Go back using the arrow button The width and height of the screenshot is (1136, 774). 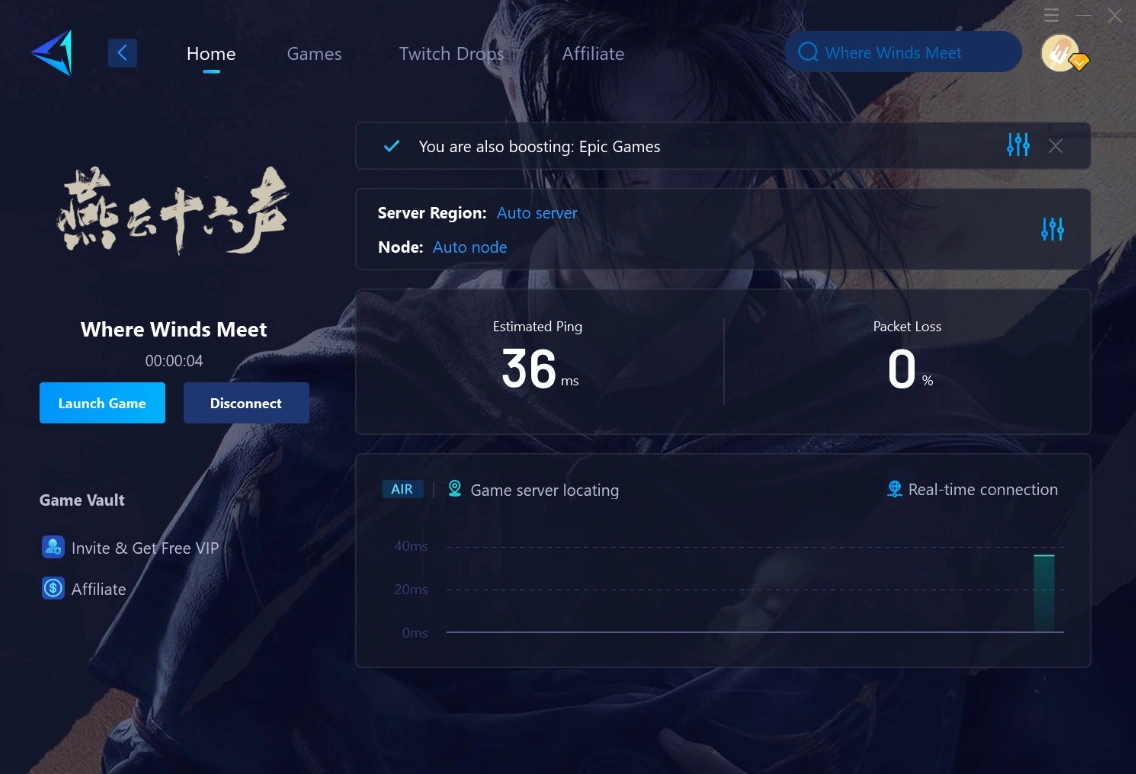[122, 53]
